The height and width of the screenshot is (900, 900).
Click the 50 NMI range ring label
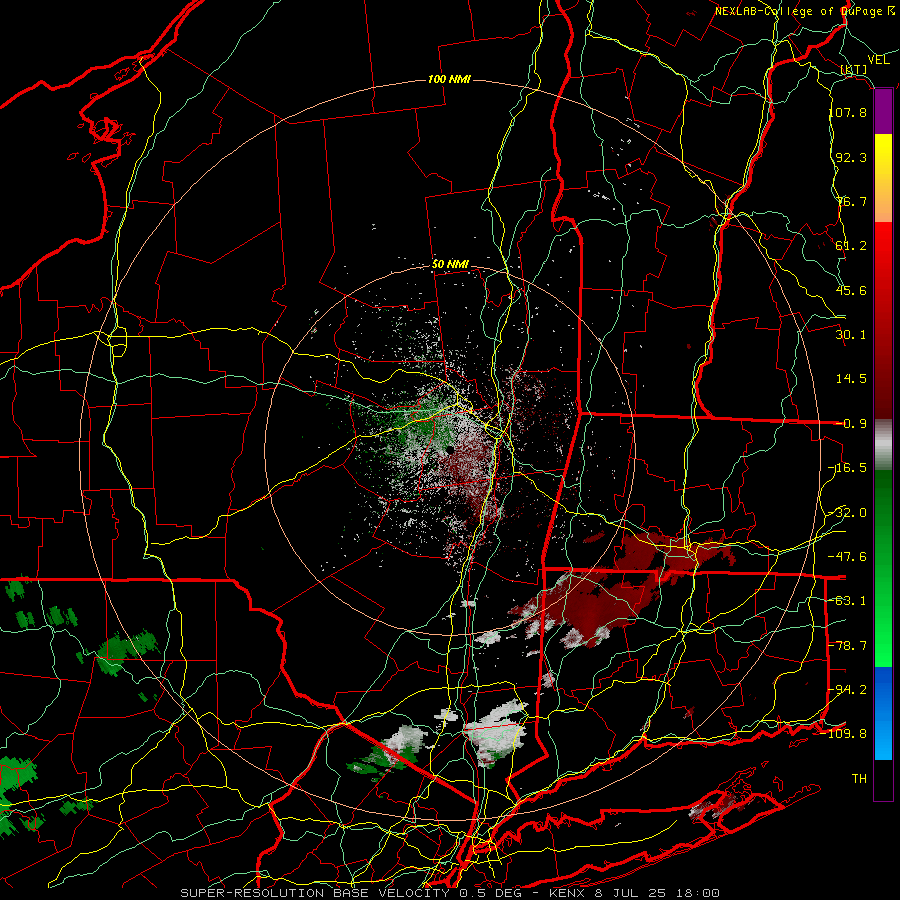pyautogui.click(x=451, y=265)
